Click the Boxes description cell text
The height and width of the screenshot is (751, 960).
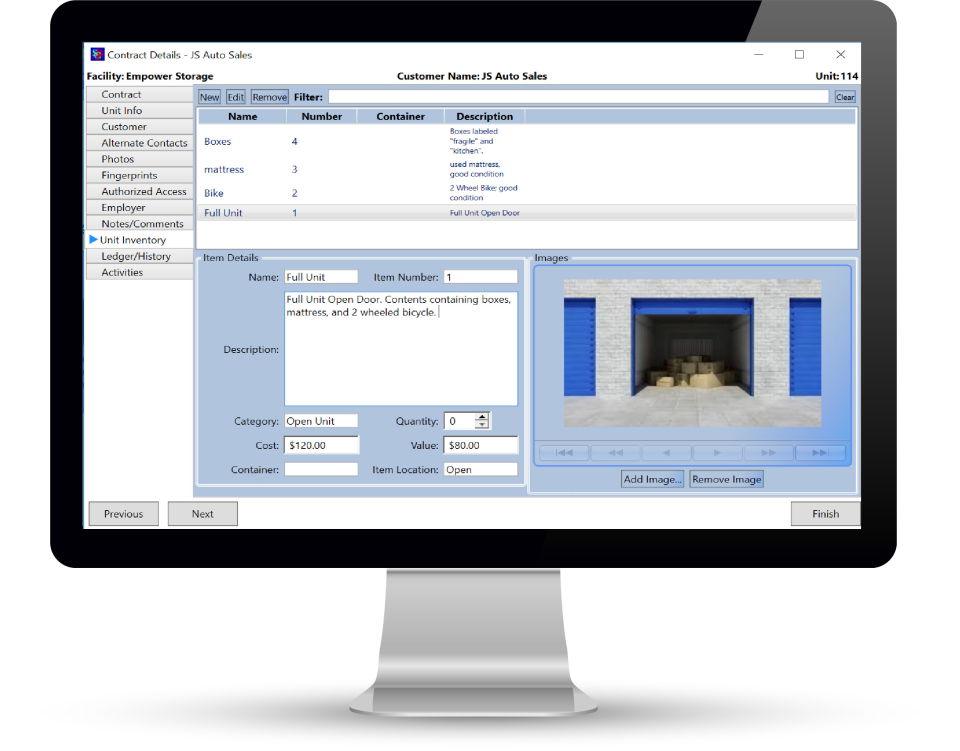473,141
